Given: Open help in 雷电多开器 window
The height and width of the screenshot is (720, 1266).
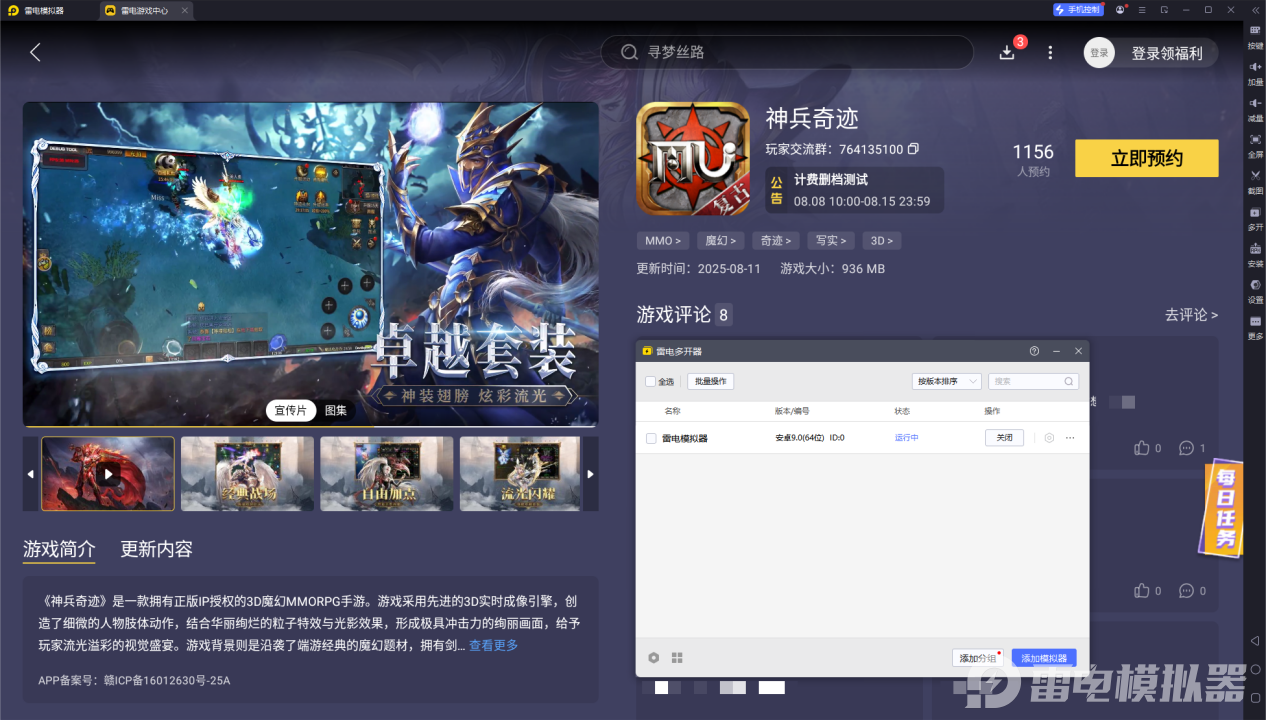Looking at the screenshot, I should coord(1034,351).
